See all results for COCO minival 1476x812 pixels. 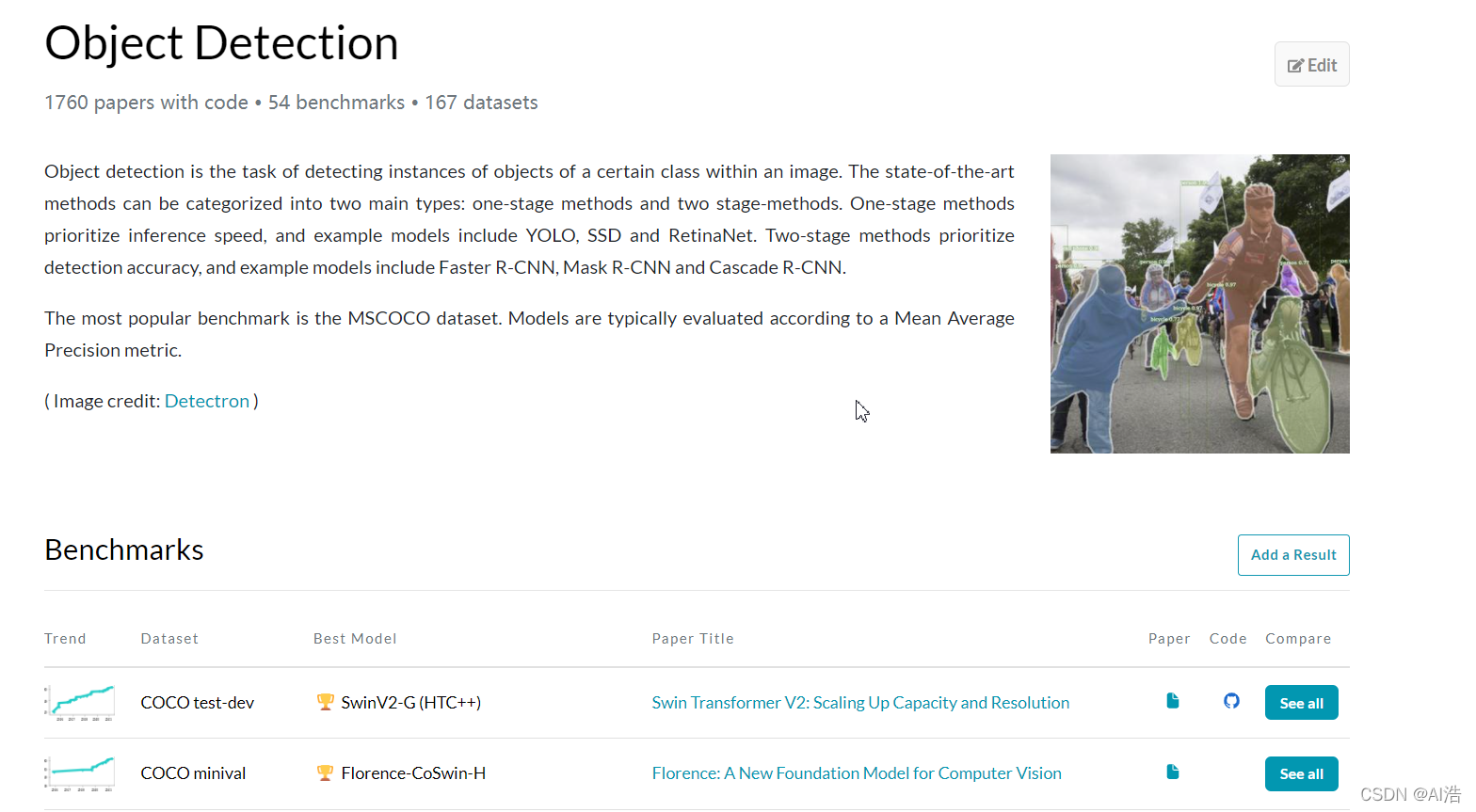1302,774
